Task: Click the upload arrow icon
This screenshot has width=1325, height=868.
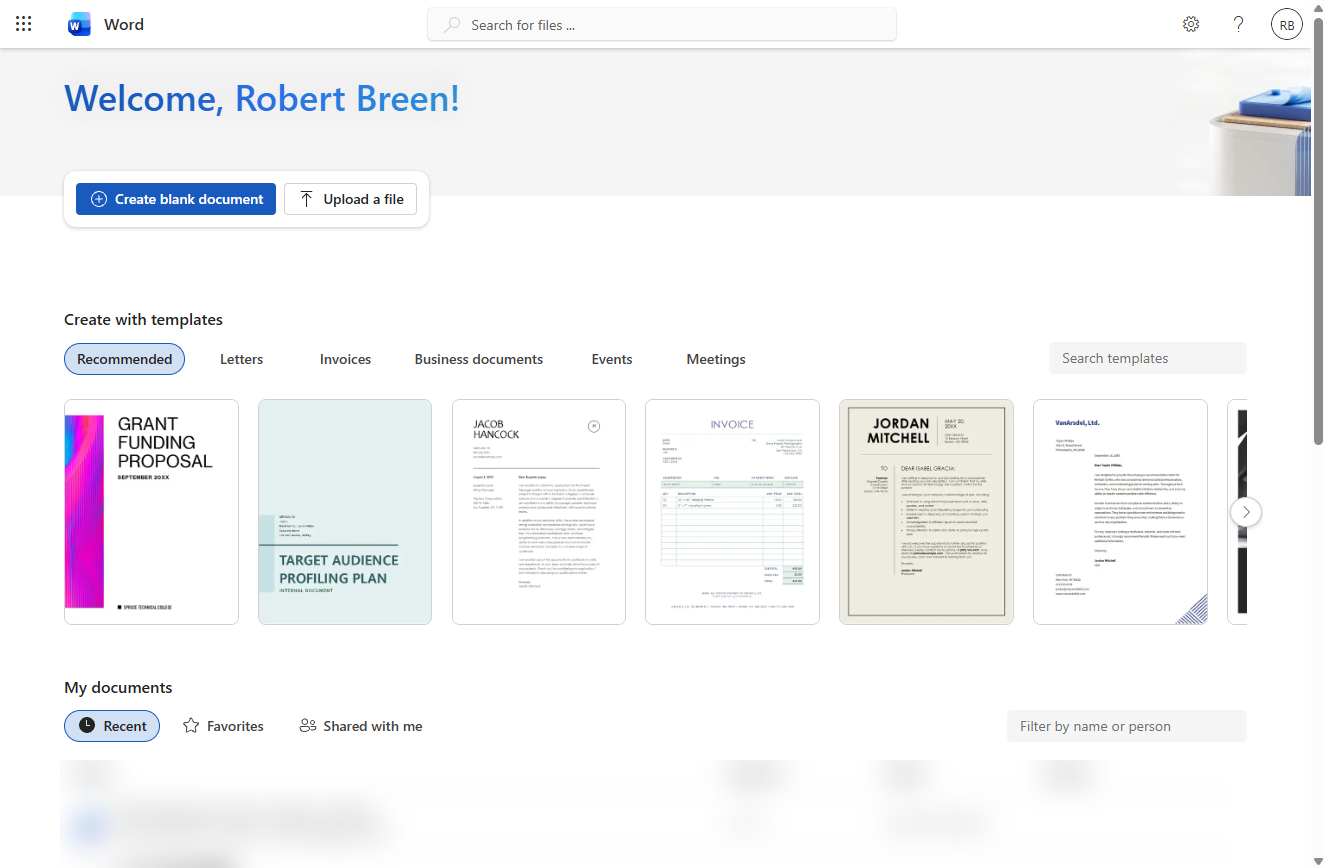Action: point(306,199)
